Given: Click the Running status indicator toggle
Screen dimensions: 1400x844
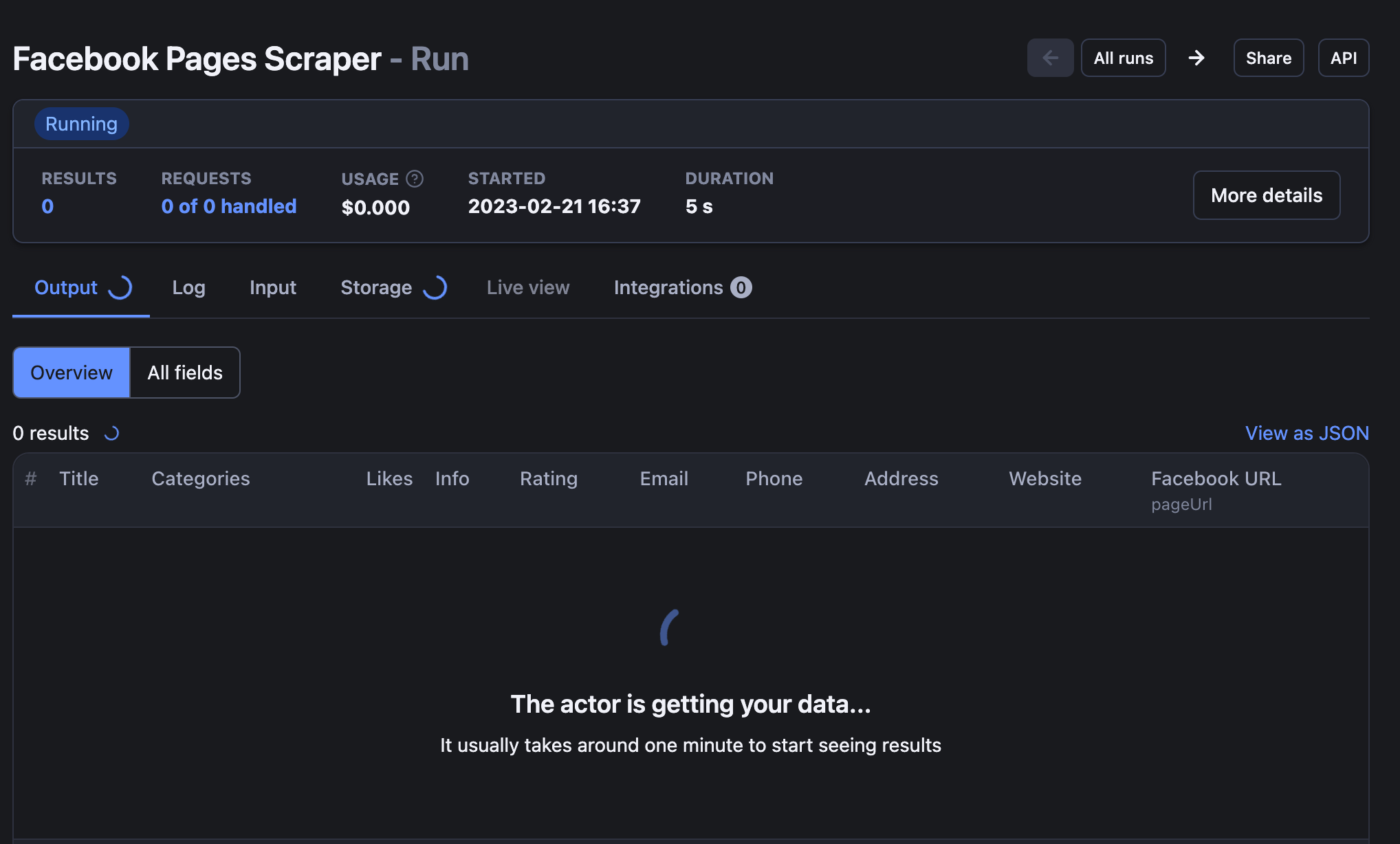Looking at the screenshot, I should 81,123.
